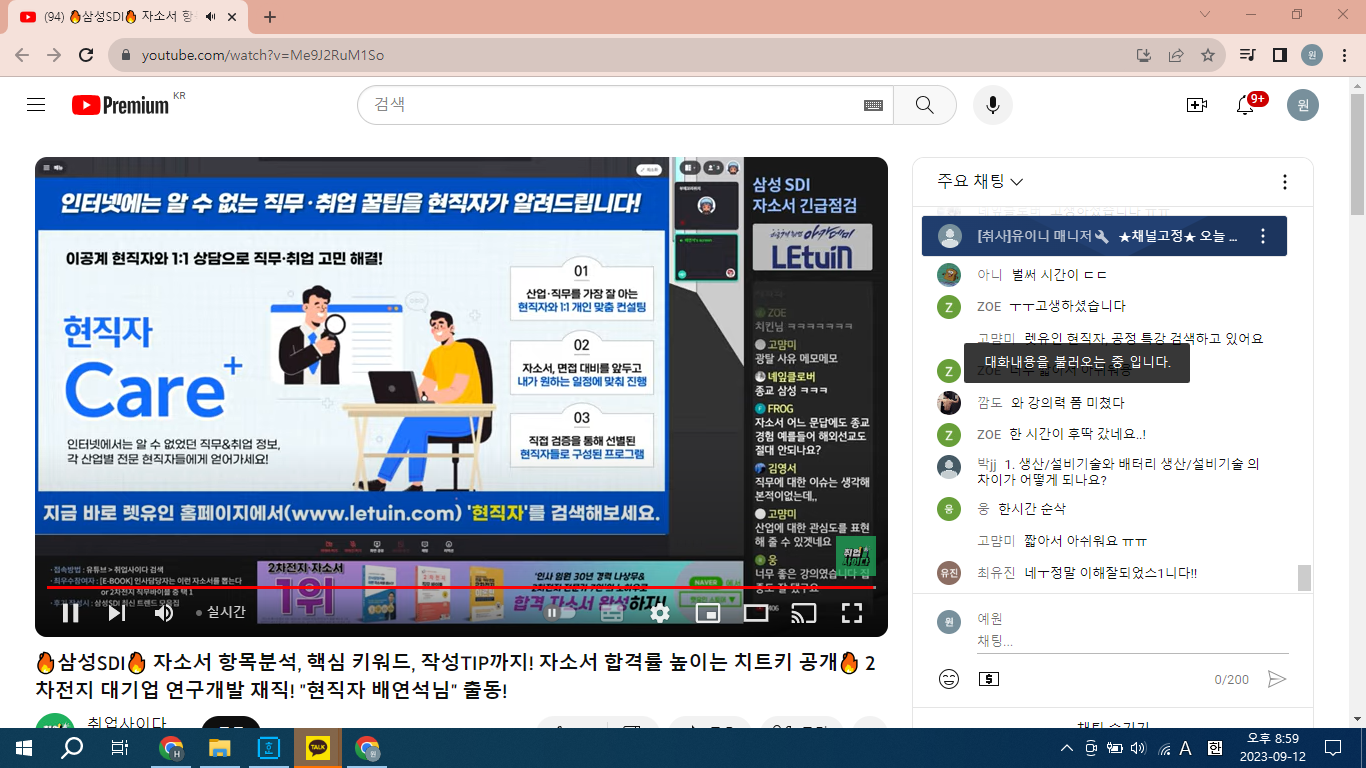Screen dimensions: 1366x768
Task: Mute the video player volume
Action: click(x=164, y=613)
